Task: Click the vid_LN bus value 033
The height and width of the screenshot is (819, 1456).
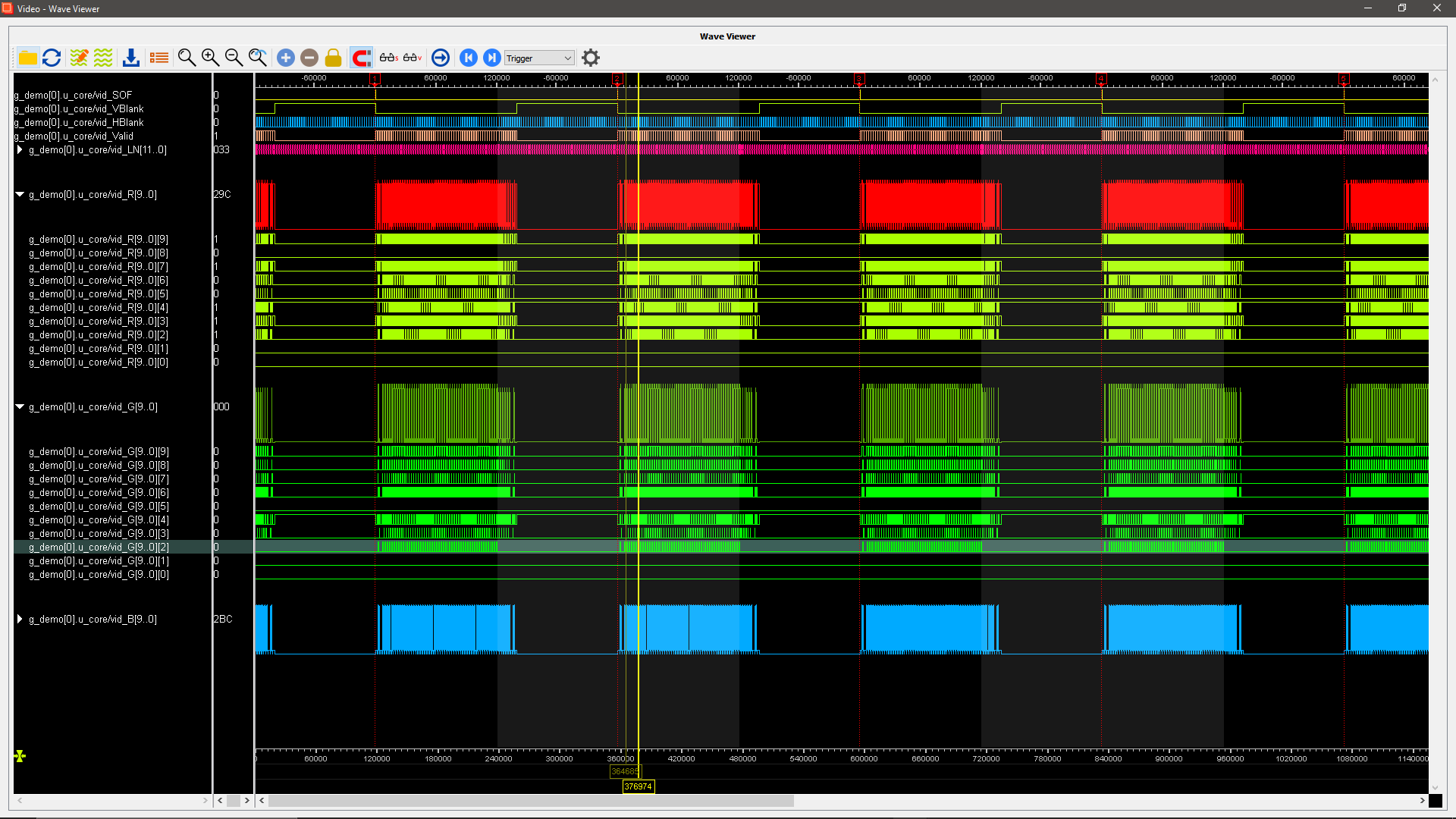Action: (x=221, y=150)
